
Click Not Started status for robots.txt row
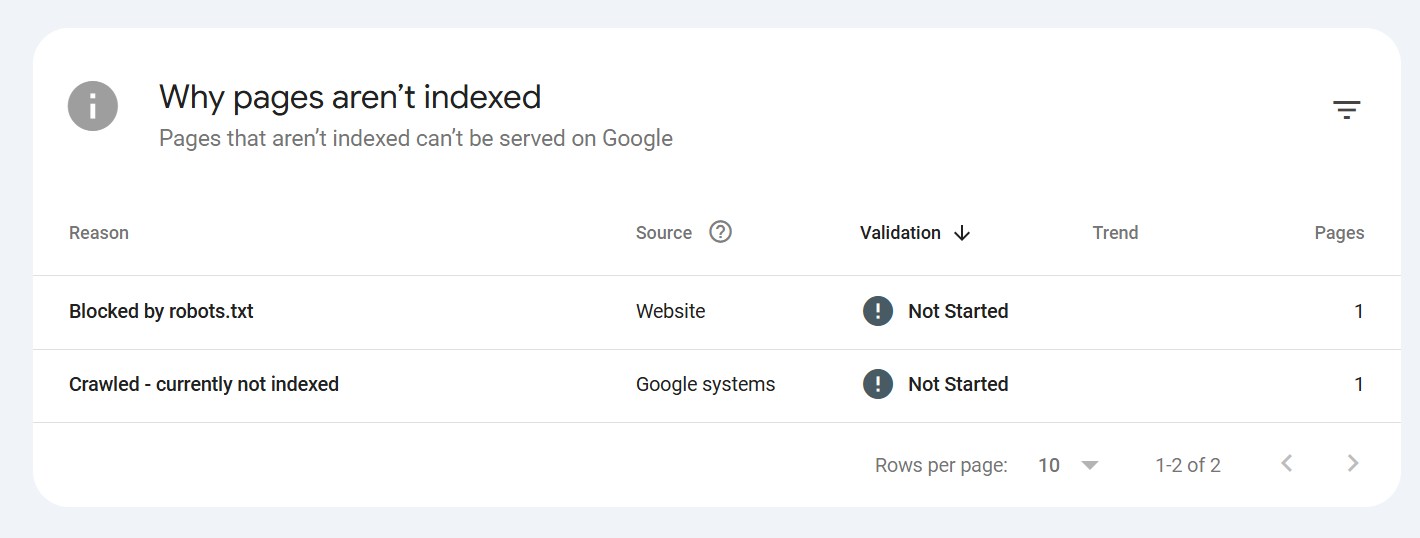pos(957,311)
